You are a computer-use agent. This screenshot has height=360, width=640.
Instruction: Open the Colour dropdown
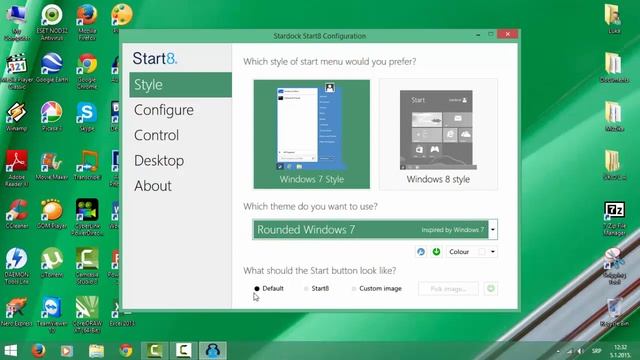493,252
